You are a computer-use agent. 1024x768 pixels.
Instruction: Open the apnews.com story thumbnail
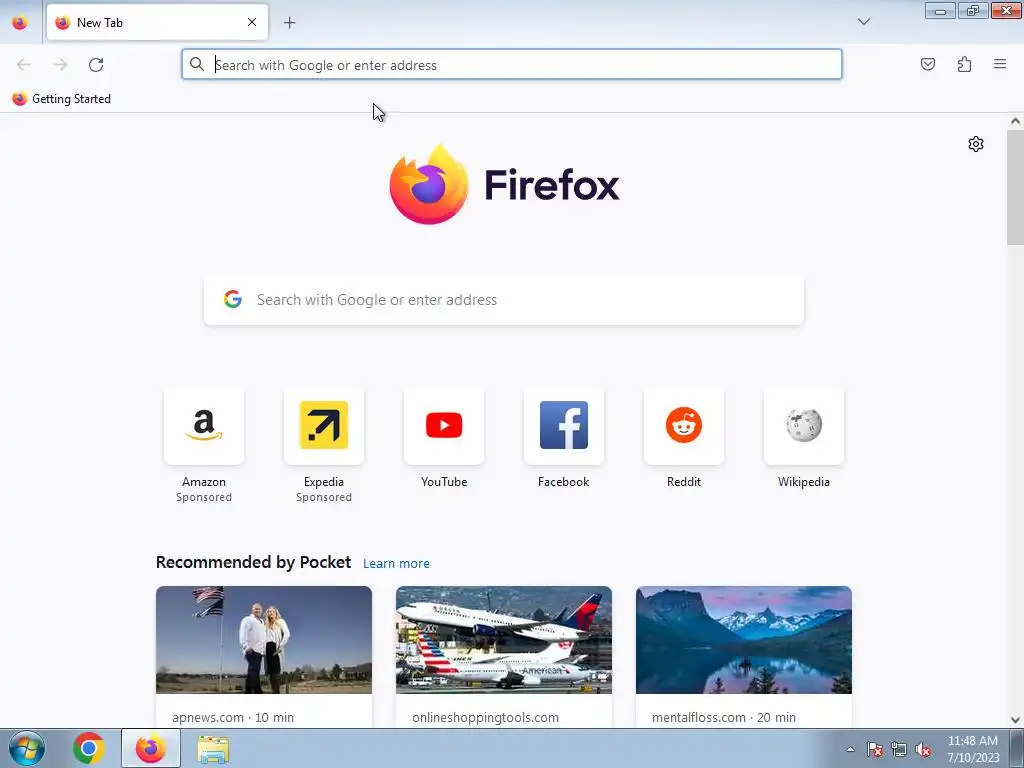264,640
